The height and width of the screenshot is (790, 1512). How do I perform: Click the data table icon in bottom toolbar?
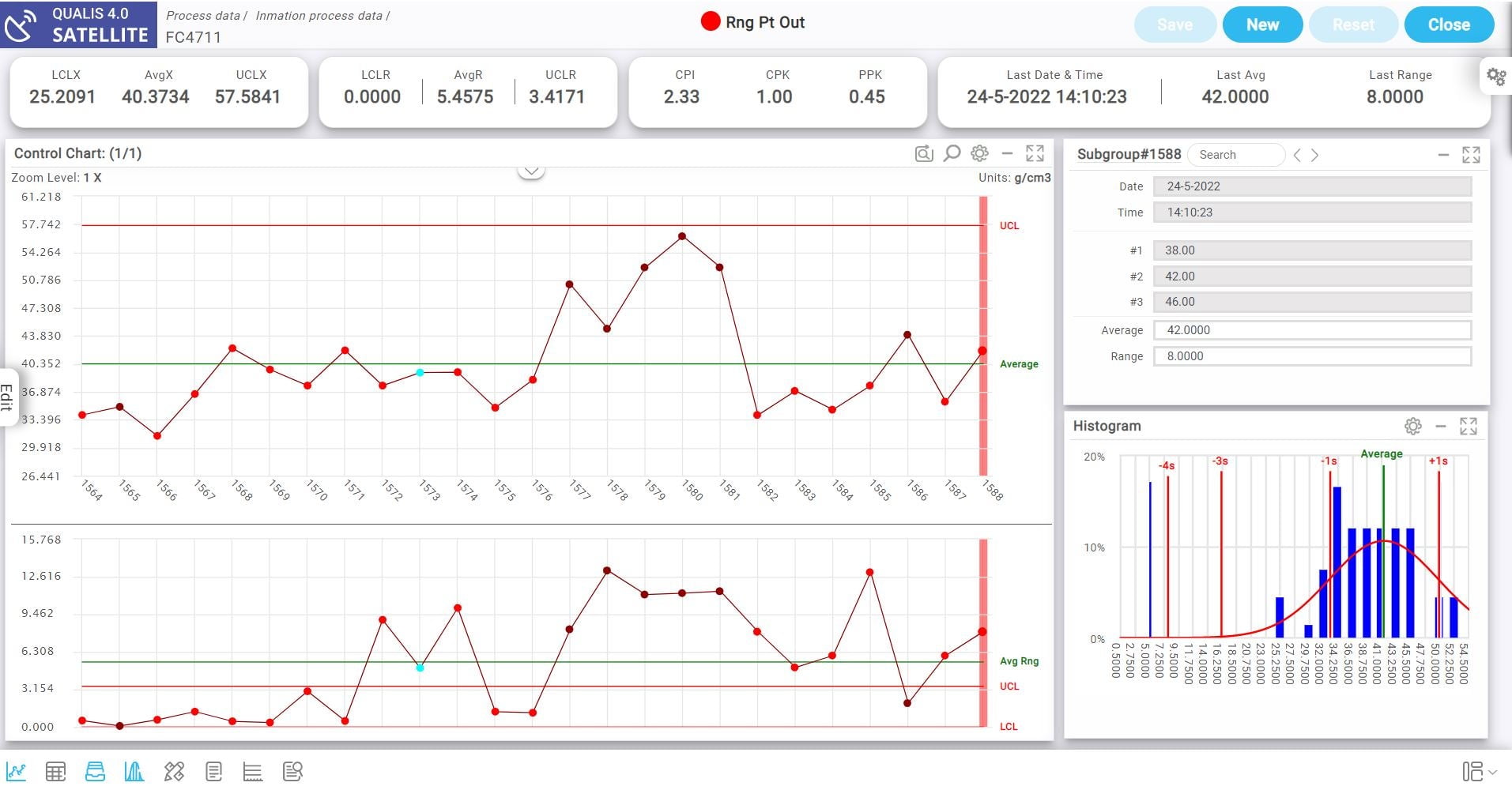[x=55, y=771]
